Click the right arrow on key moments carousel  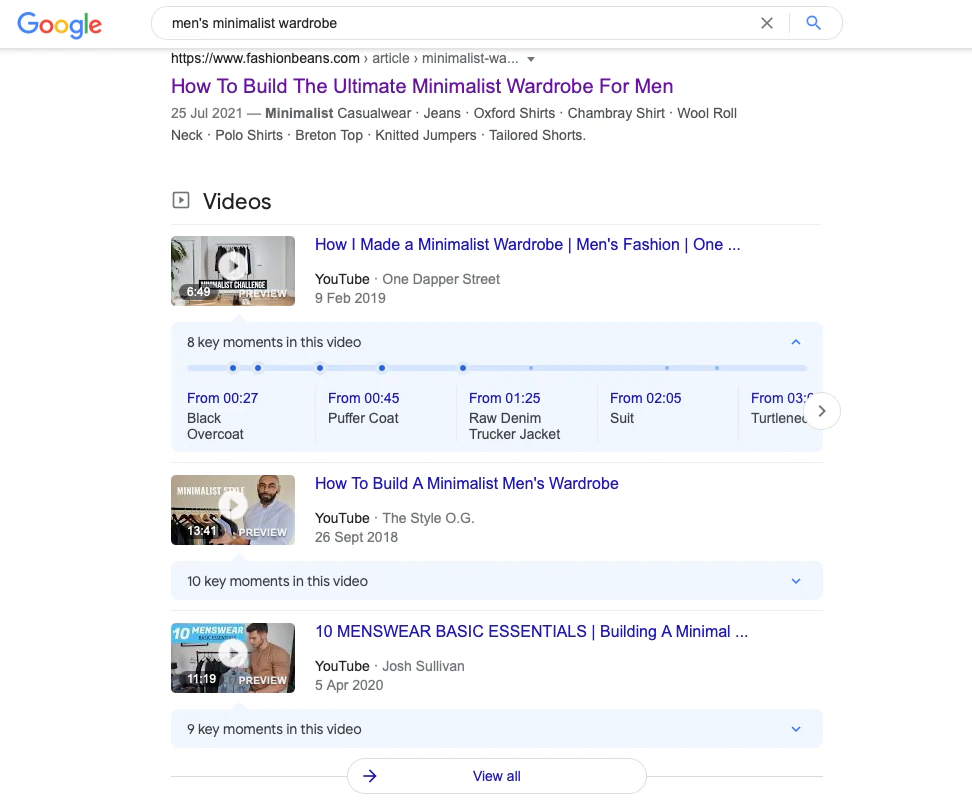(x=822, y=410)
